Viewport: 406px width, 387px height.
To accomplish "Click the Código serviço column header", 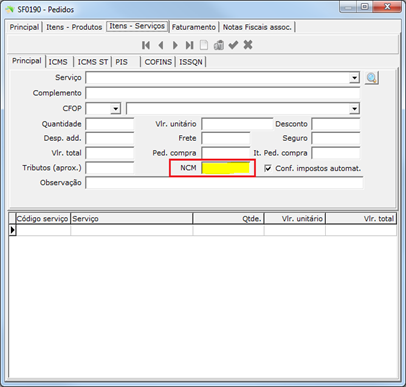I will [43, 219].
